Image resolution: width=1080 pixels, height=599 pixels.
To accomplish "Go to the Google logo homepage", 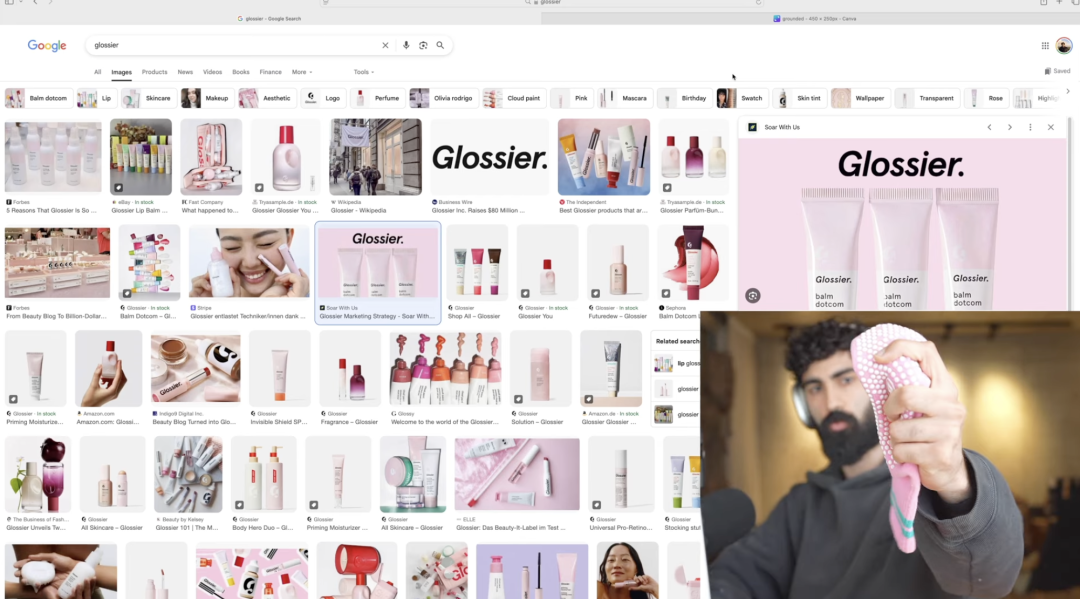I will (47, 45).
